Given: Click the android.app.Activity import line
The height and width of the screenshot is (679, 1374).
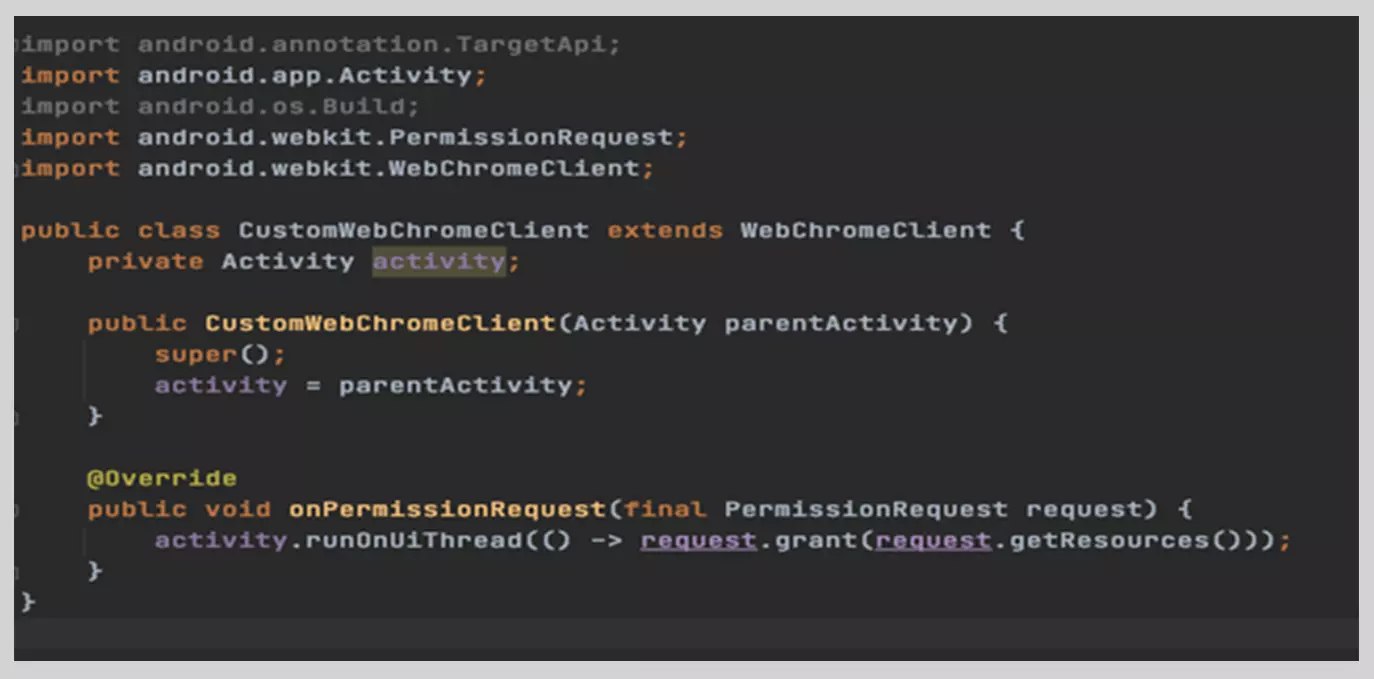Looking at the screenshot, I should tap(254, 75).
